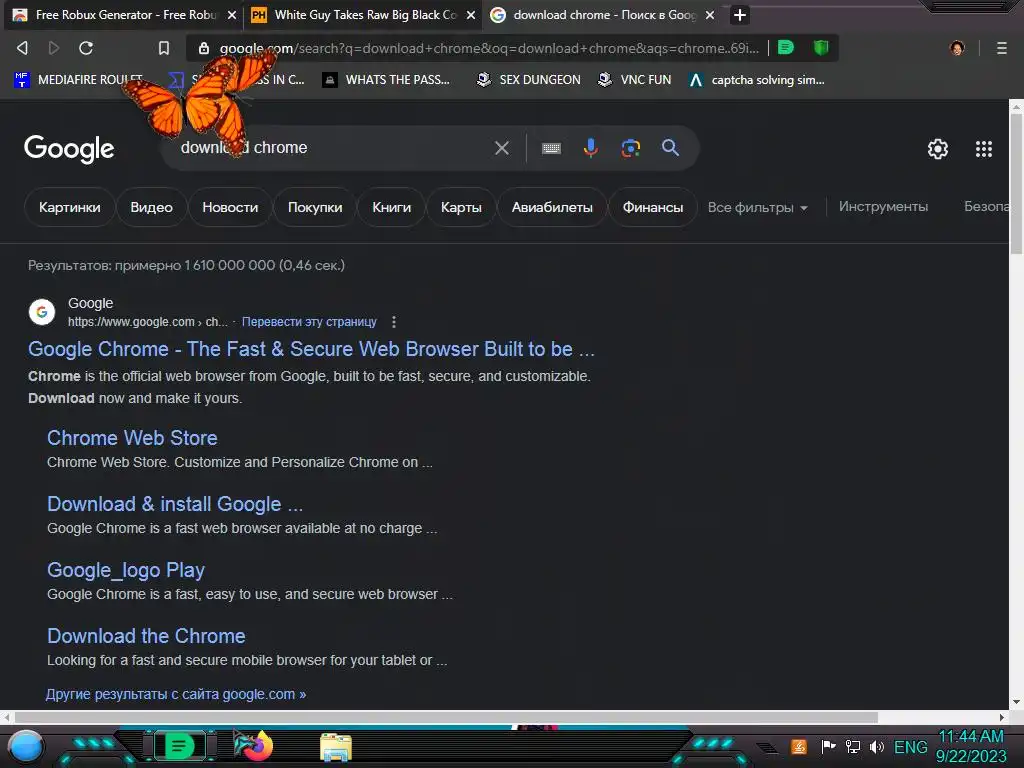Click the address bar URL
Screen dimensions: 1024x768
pyautogui.click(x=488, y=48)
